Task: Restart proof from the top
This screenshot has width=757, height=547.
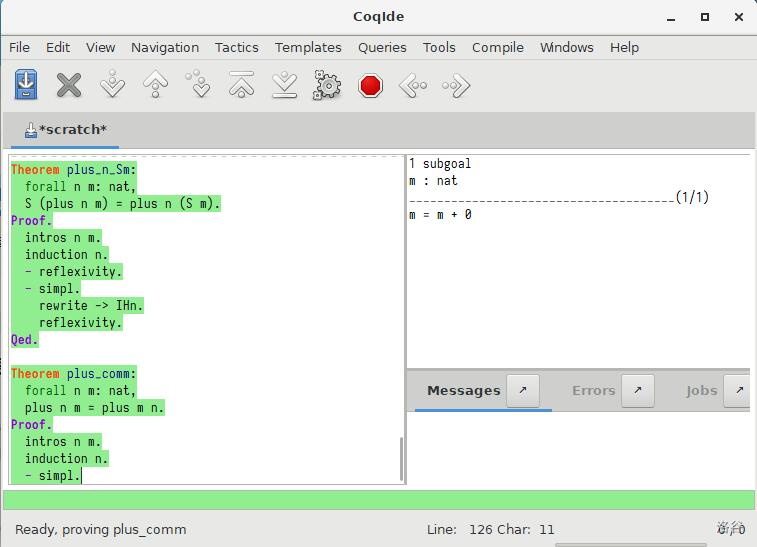Action: point(241,85)
